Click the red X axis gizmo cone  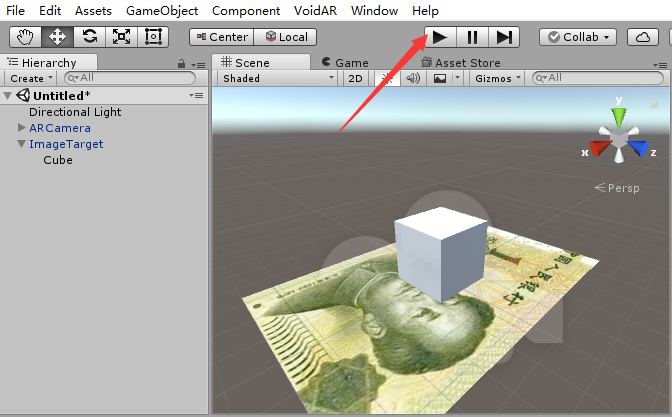click(x=600, y=148)
